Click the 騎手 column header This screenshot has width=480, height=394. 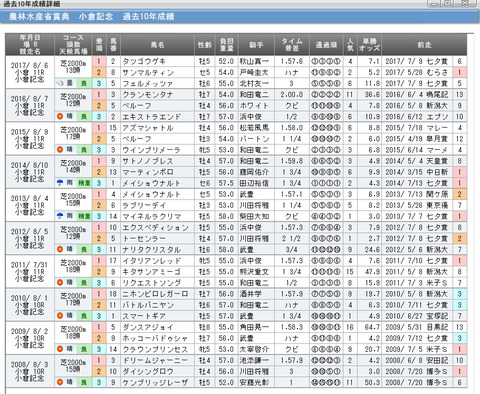(x=256, y=45)
